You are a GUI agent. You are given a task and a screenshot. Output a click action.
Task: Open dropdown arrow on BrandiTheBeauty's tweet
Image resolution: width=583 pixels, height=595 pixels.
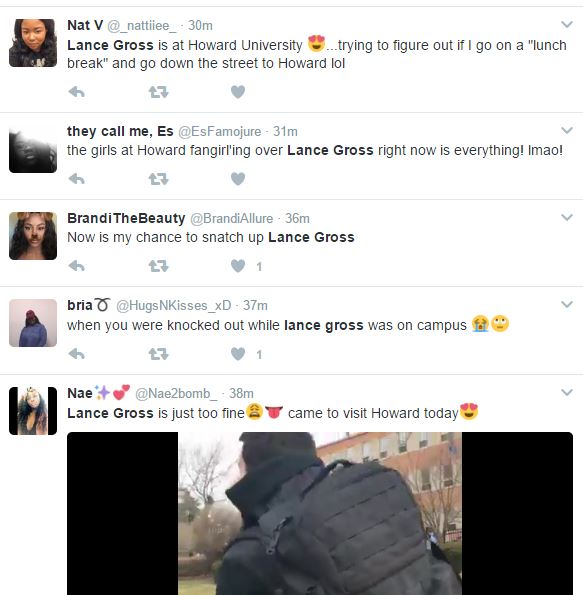pos(567,217)
